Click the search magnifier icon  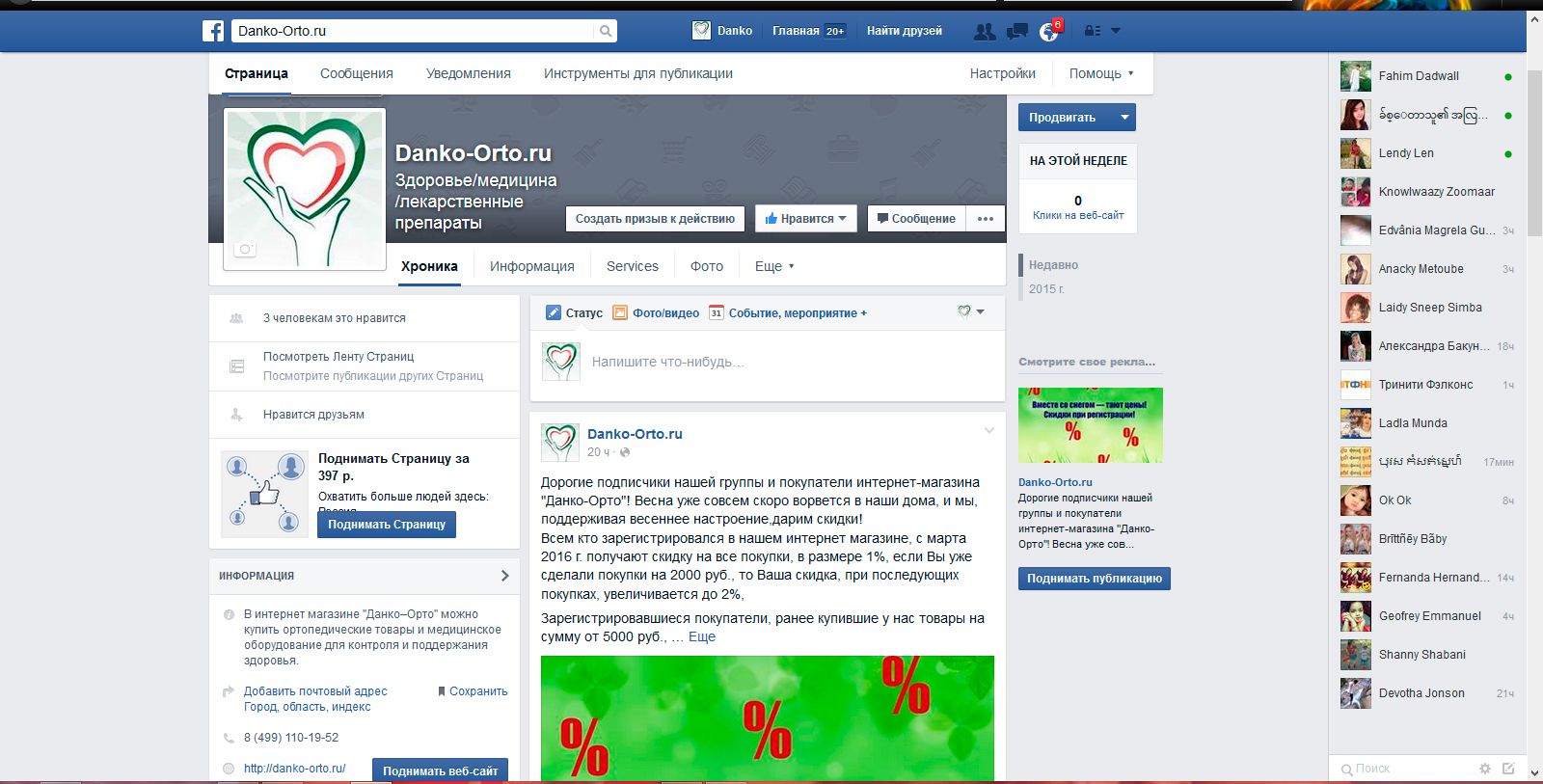[606, 31]
